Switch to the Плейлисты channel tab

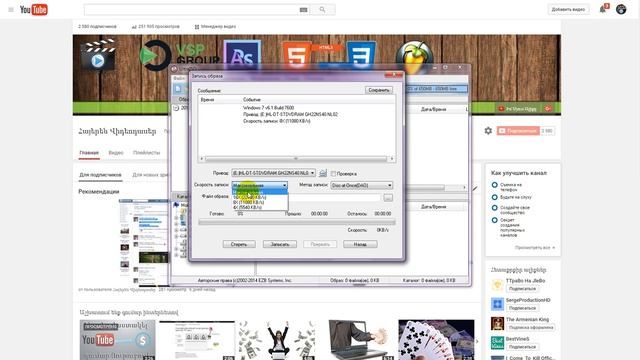coord(147,153)
